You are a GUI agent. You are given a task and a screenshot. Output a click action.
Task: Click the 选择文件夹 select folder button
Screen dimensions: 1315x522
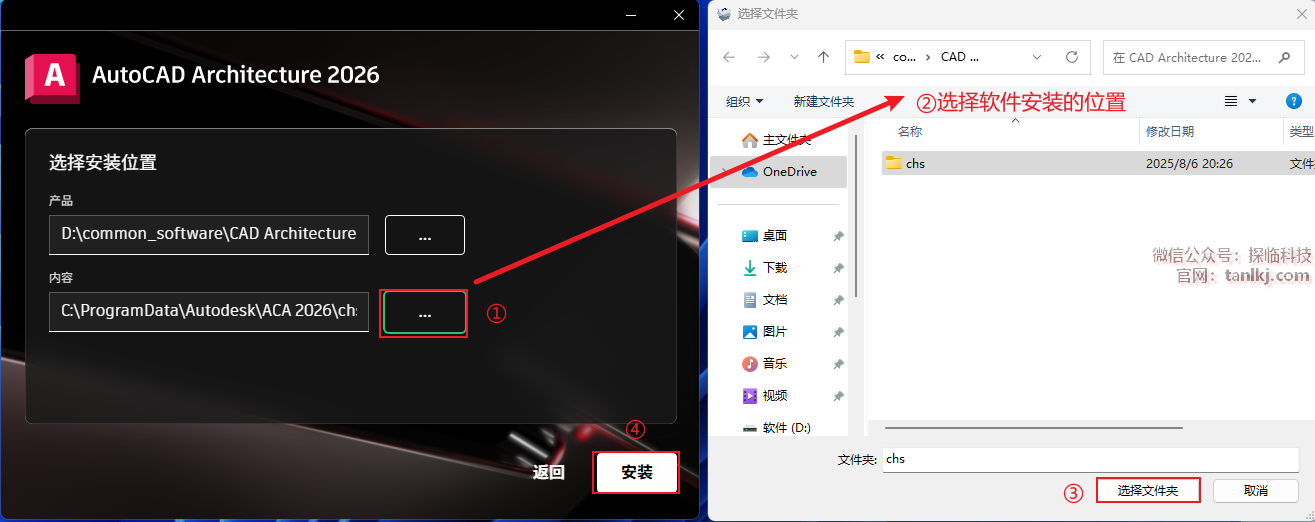(1148, 491)
